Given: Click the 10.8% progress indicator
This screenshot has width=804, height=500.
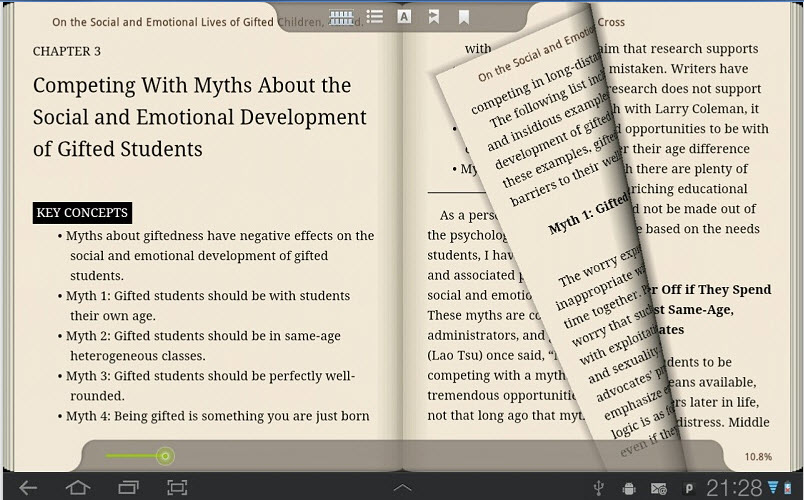Looking at the screenshot, I should tap(758, 456).
